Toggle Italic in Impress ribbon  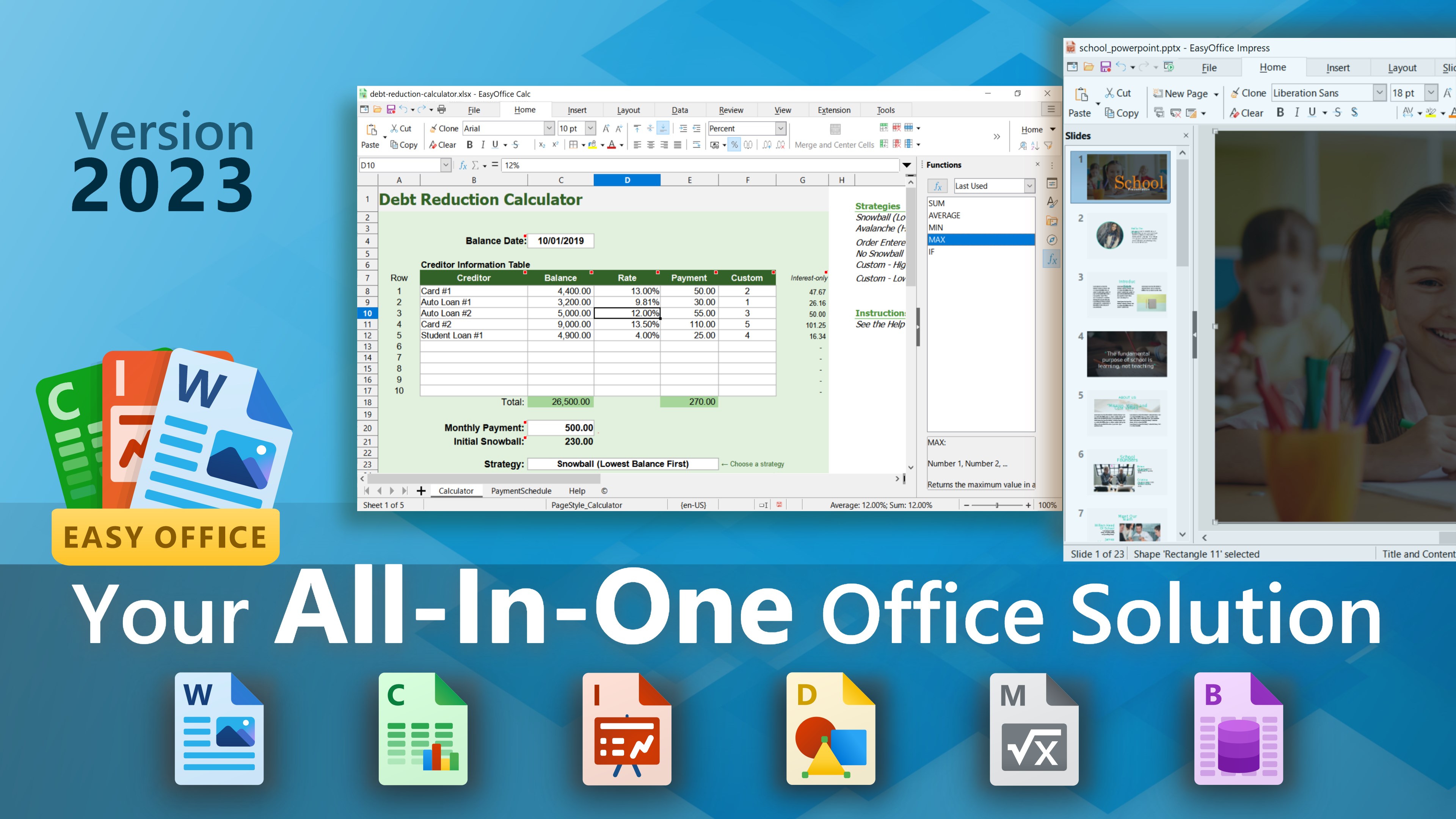1297,113
